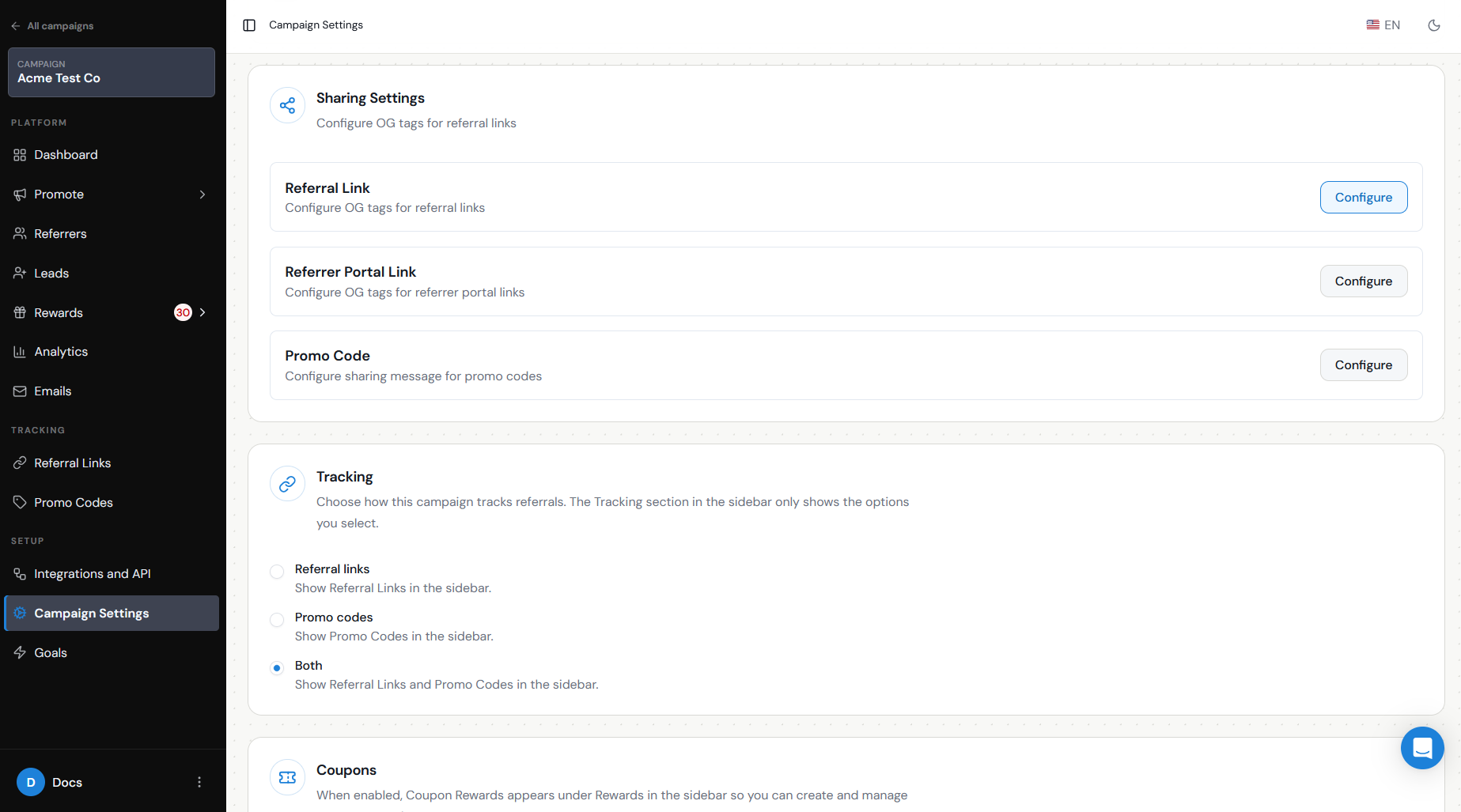Viewport: 1461px width, 812px height.
Task: Click the Integrations and API icon
Action: pyautogui.click(x=20, y=574)
